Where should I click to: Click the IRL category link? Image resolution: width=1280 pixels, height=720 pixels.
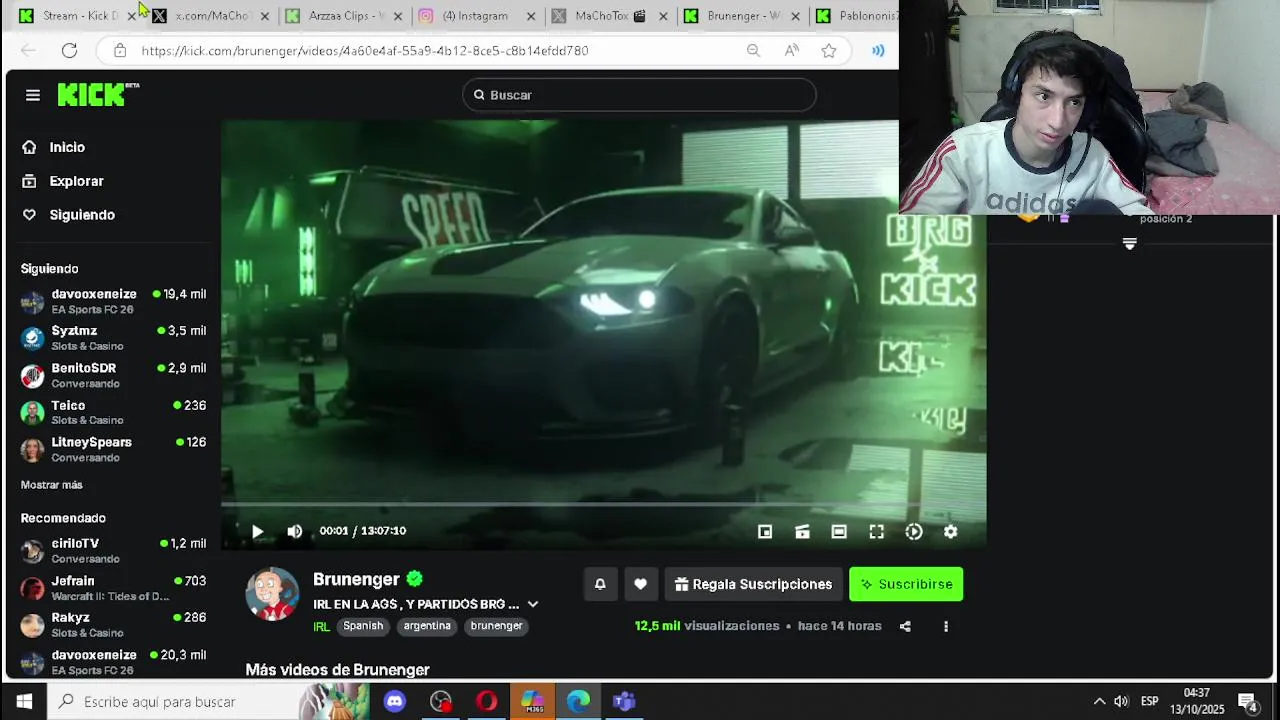coord(321,627)
